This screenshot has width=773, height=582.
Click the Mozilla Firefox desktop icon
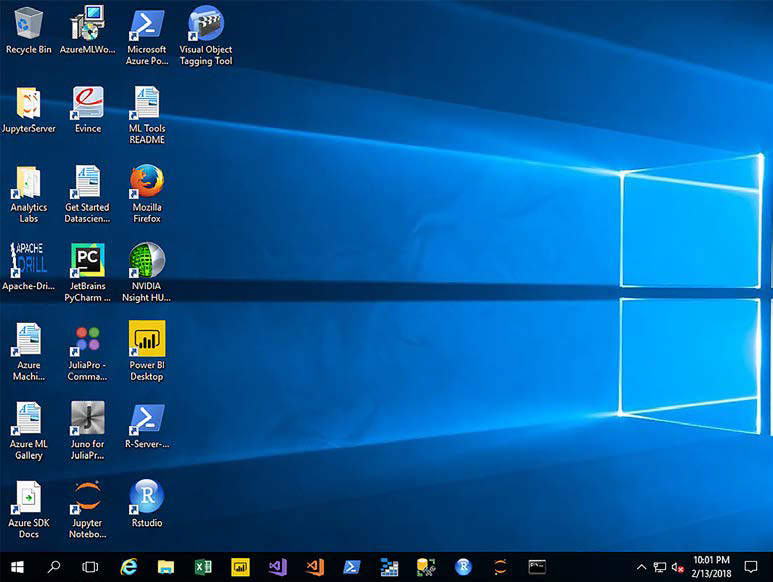click(x=147, y=182)
